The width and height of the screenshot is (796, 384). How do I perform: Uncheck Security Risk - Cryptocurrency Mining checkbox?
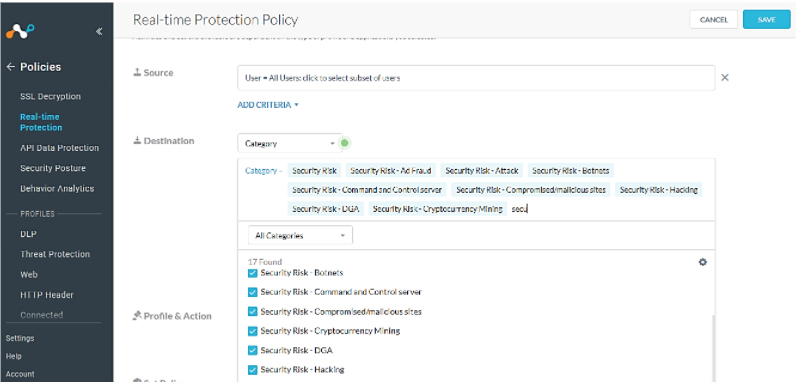point(252,331)
